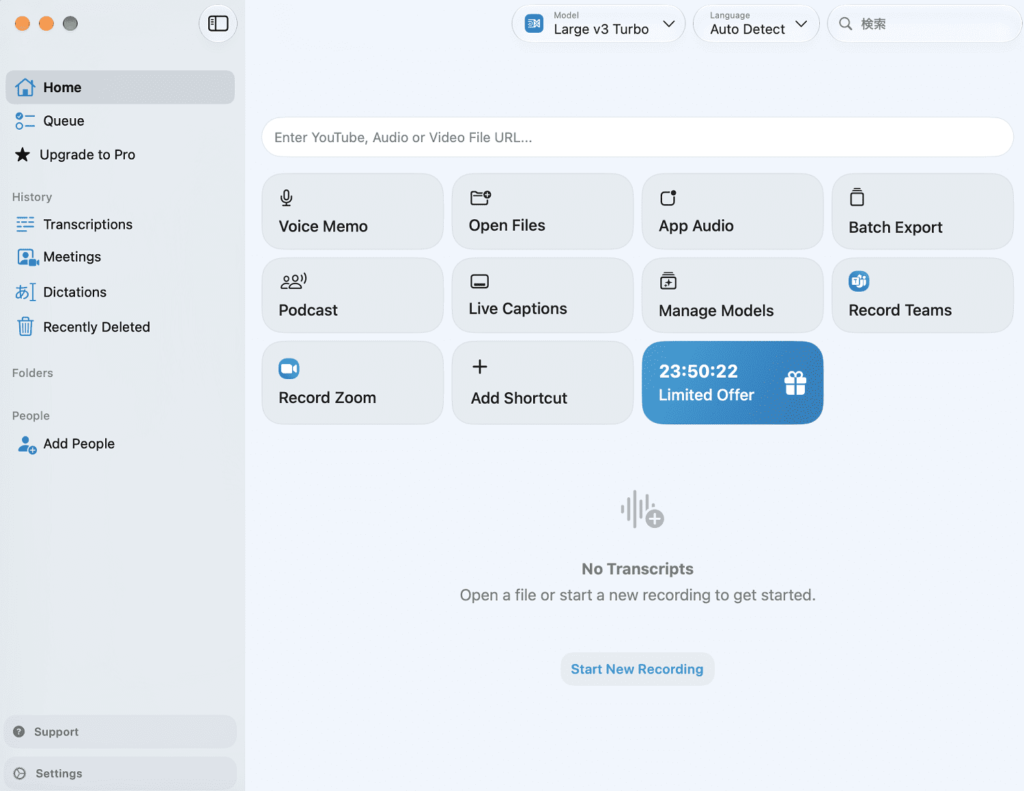Click the Voice Memo microphone icon

pos(286,197)
